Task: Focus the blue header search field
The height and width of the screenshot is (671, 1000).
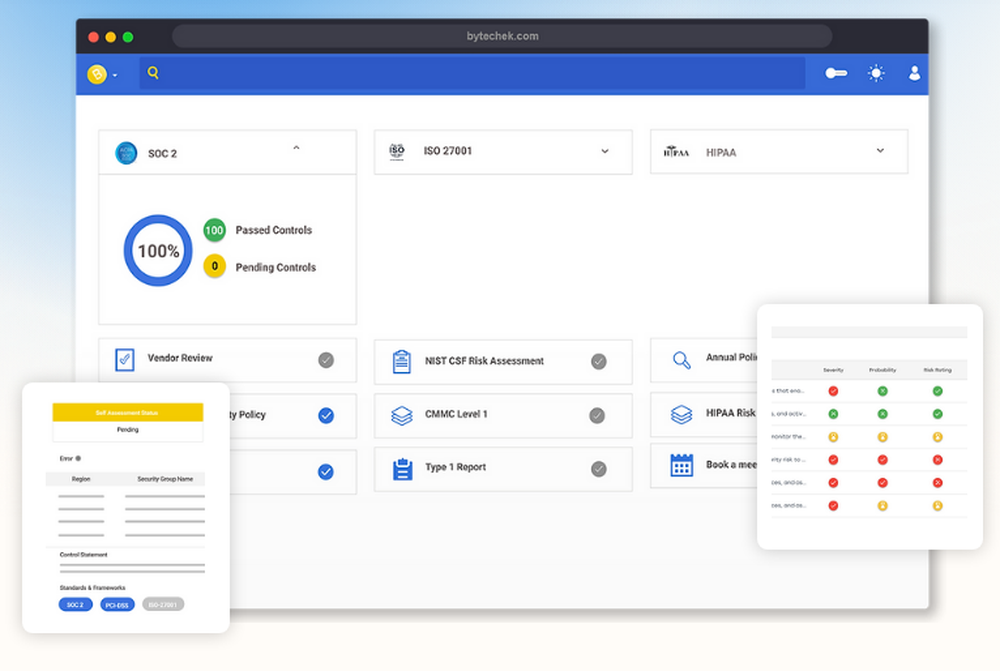Action: pos(472,73)
